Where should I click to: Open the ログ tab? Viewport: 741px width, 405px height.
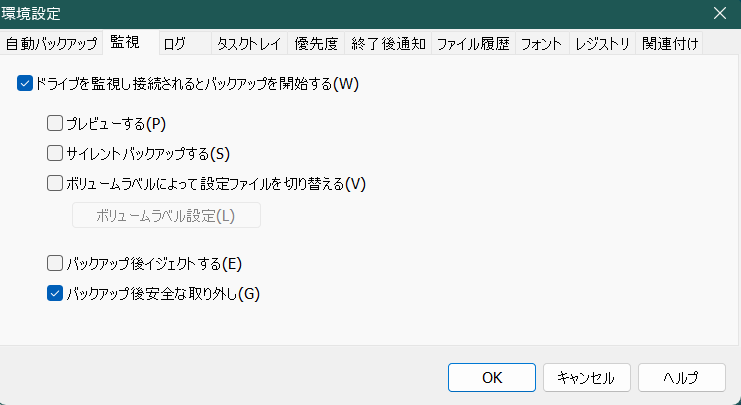click(174, 44)
